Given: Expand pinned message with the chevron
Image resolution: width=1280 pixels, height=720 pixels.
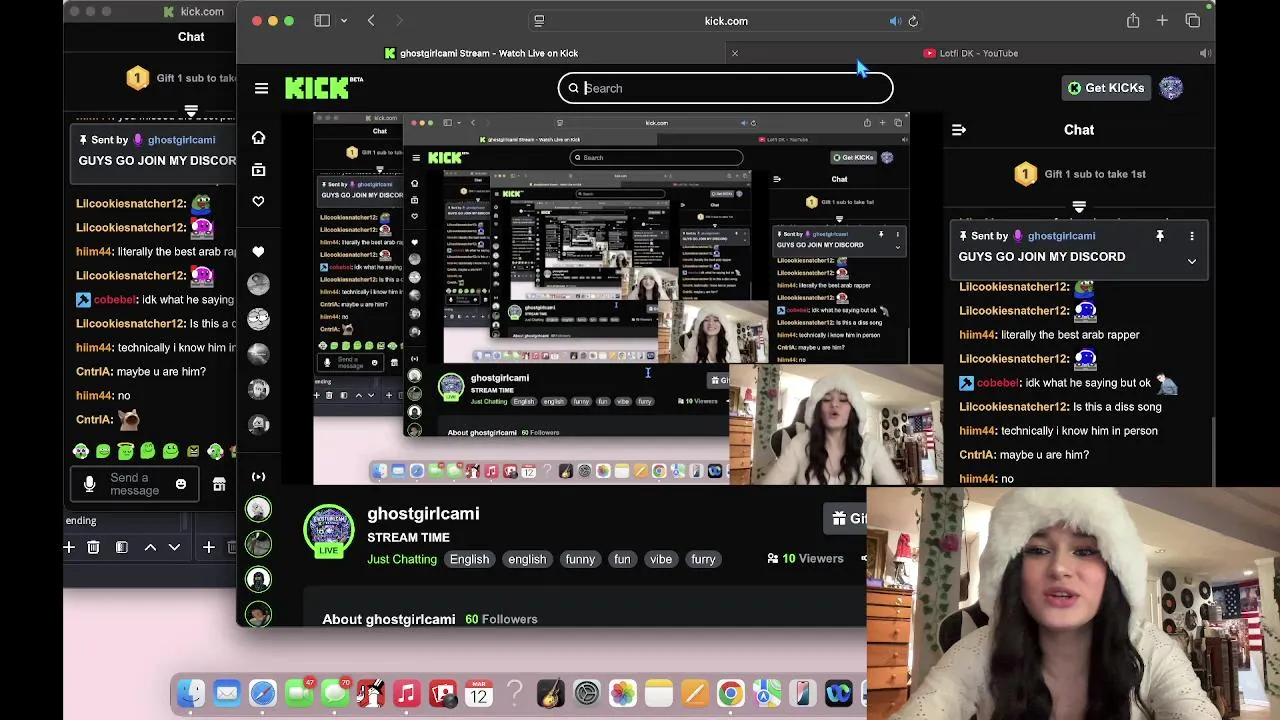Looking at the screenshot, I should (x=1192, y=261).
